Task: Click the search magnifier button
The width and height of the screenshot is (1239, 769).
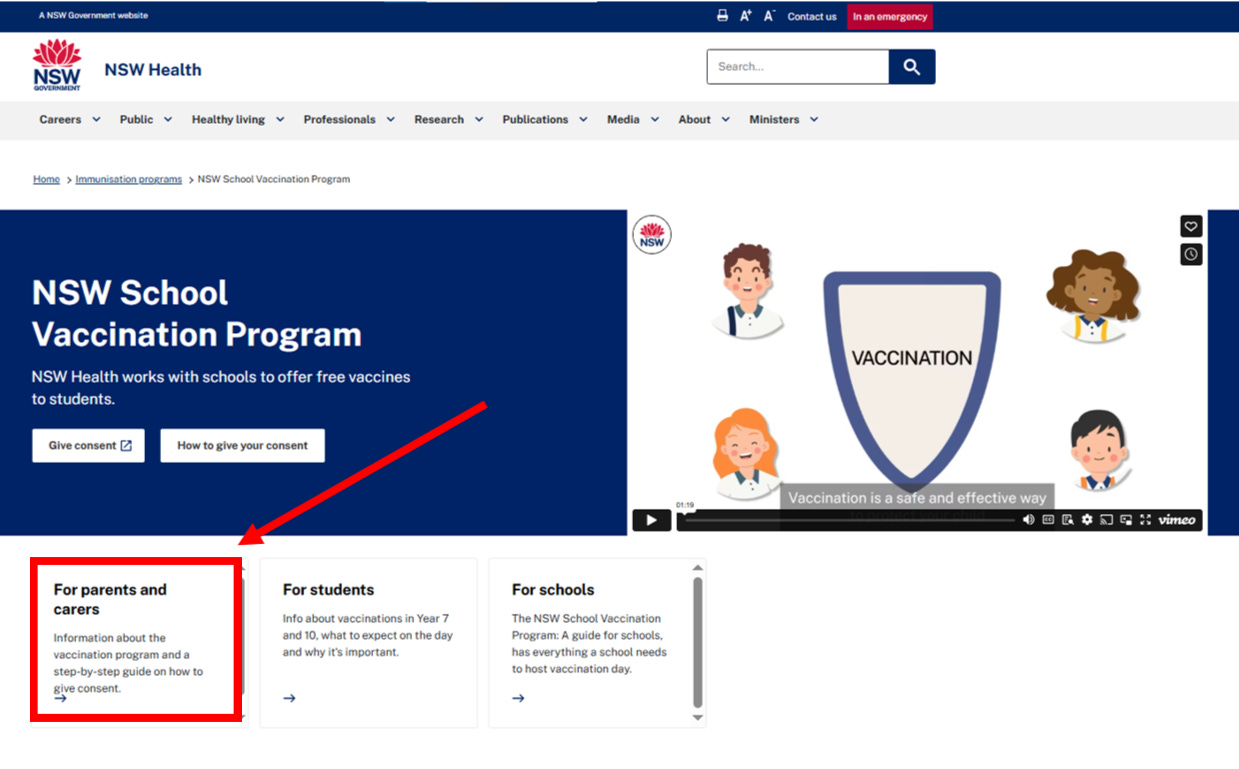Action: pyautogui.click(x=911, y=67)
